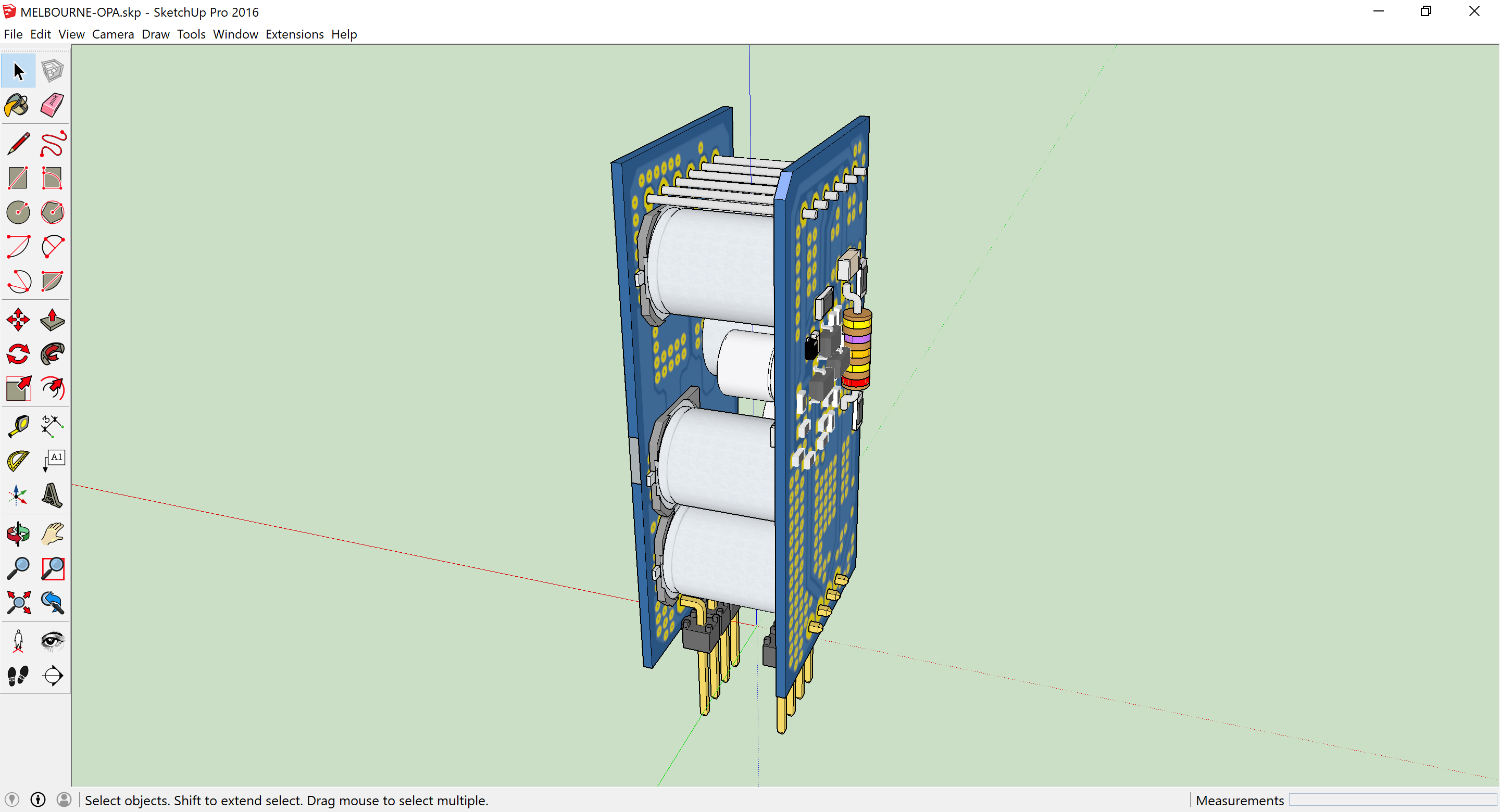The height and width of the screenshot is (812, 1500).
Task: Open the Draw menu
Action: [x=156, y=34]
